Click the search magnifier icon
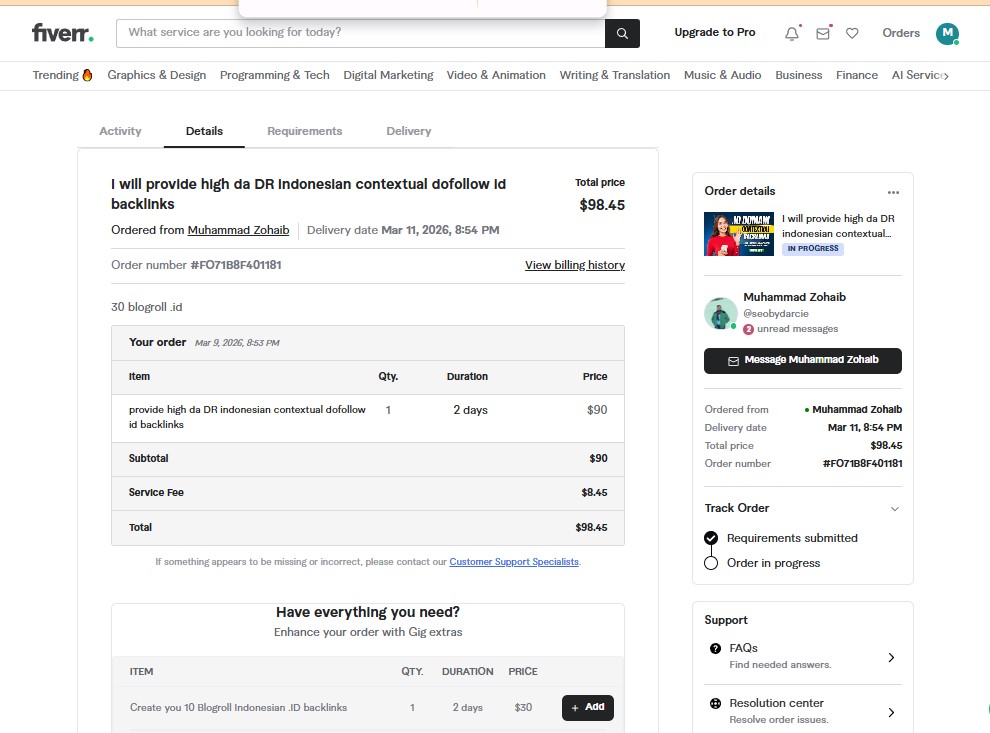The image size is (990, 733). [x=621, y=33]
